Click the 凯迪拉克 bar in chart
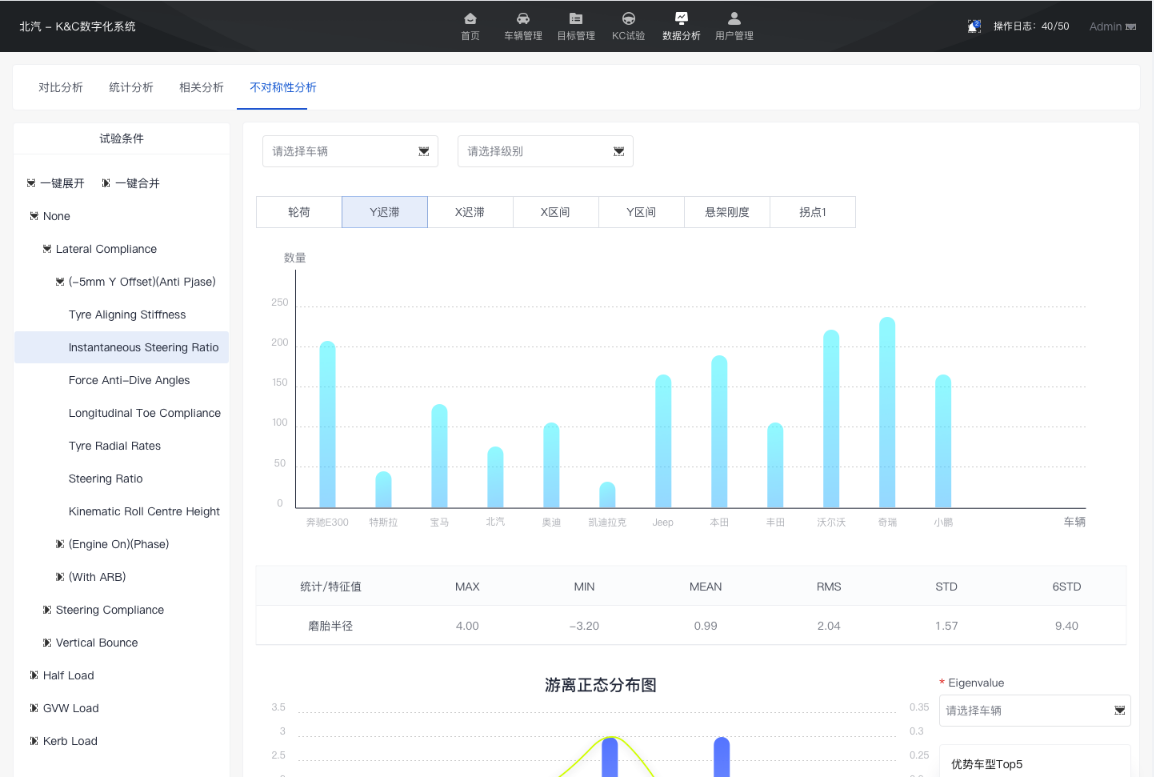Viewport: 1154px width, 777px height. (x=607, y=495)
